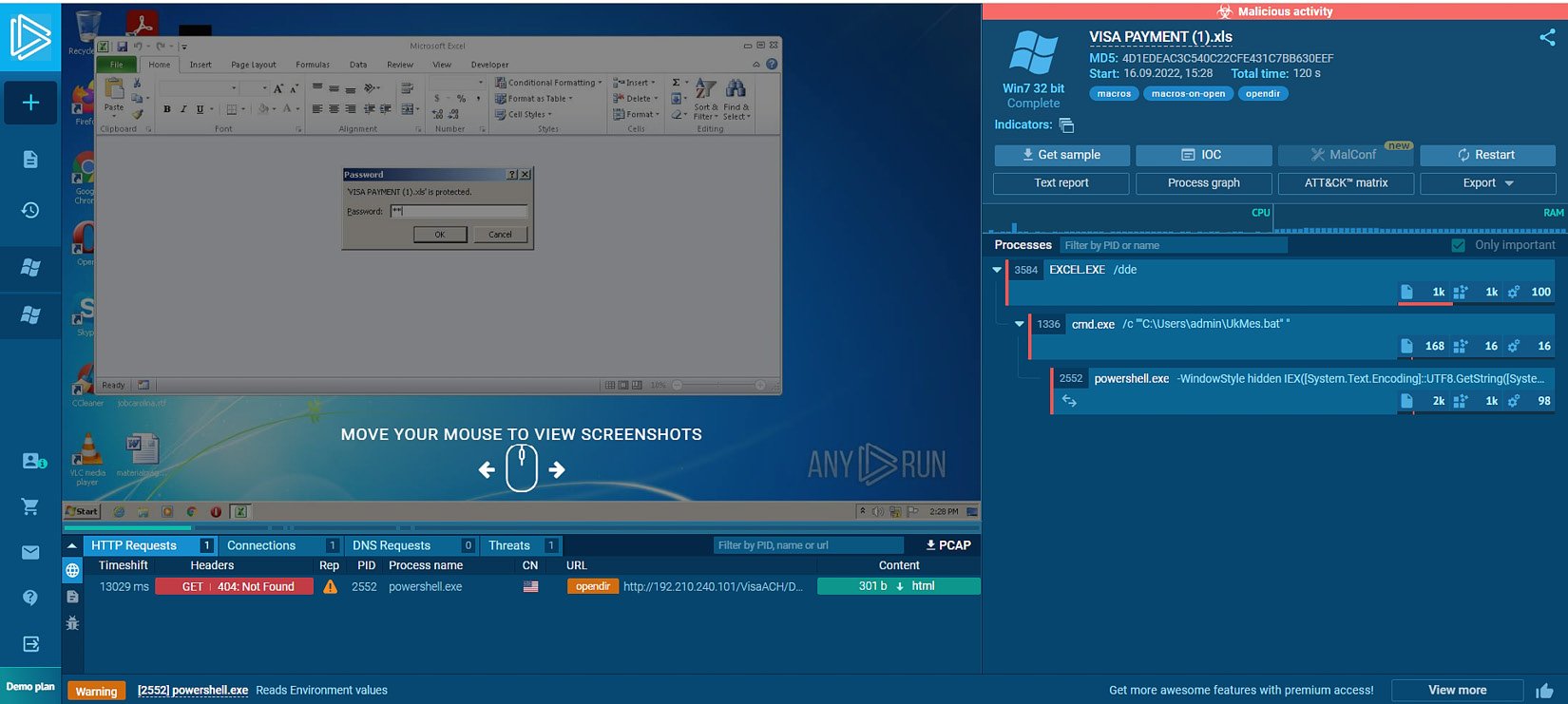1568x704 pixels.
Task: Click OK in the Password dialog
Action: (440, 235)
